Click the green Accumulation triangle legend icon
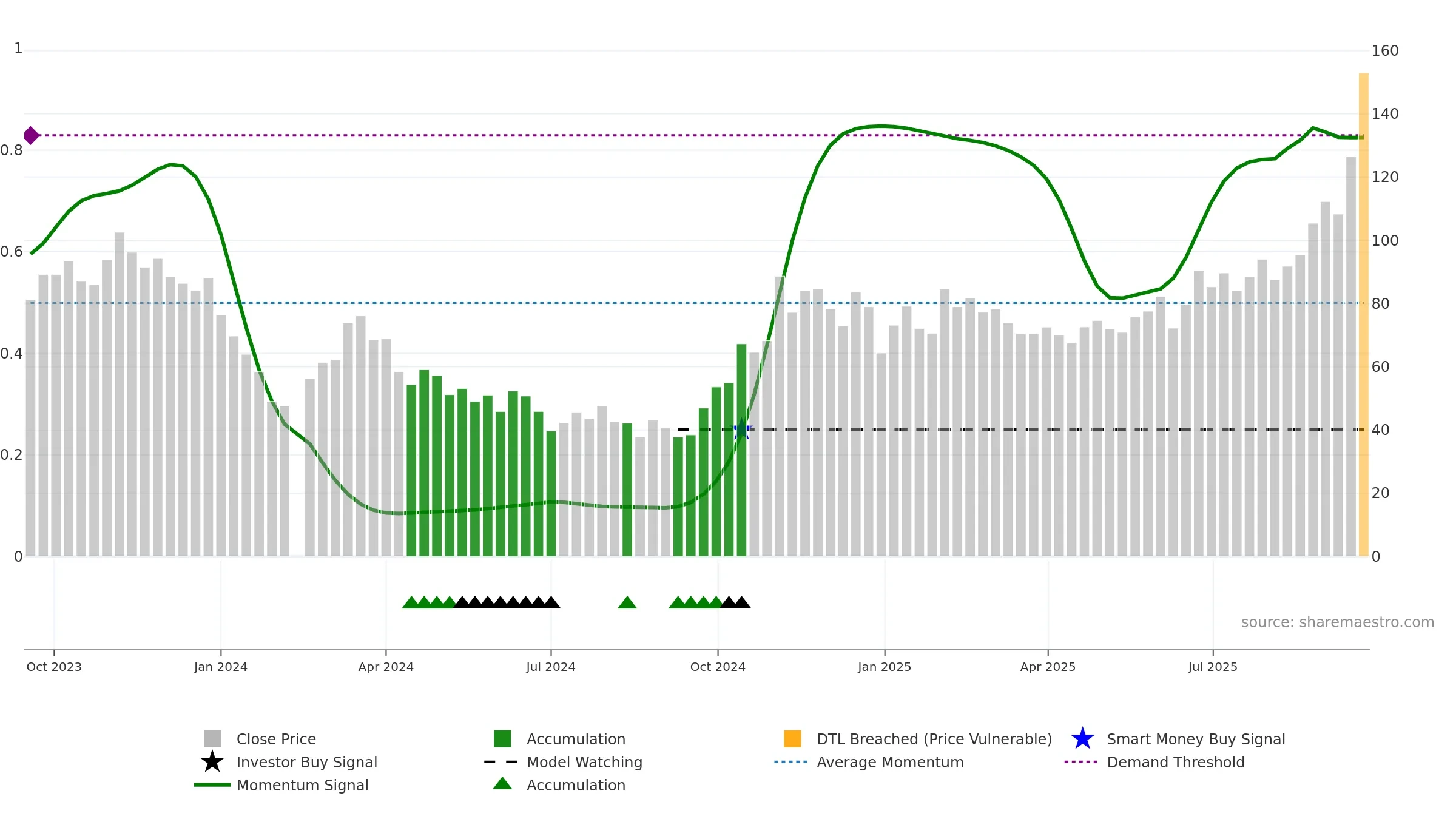 pos(502,784)
